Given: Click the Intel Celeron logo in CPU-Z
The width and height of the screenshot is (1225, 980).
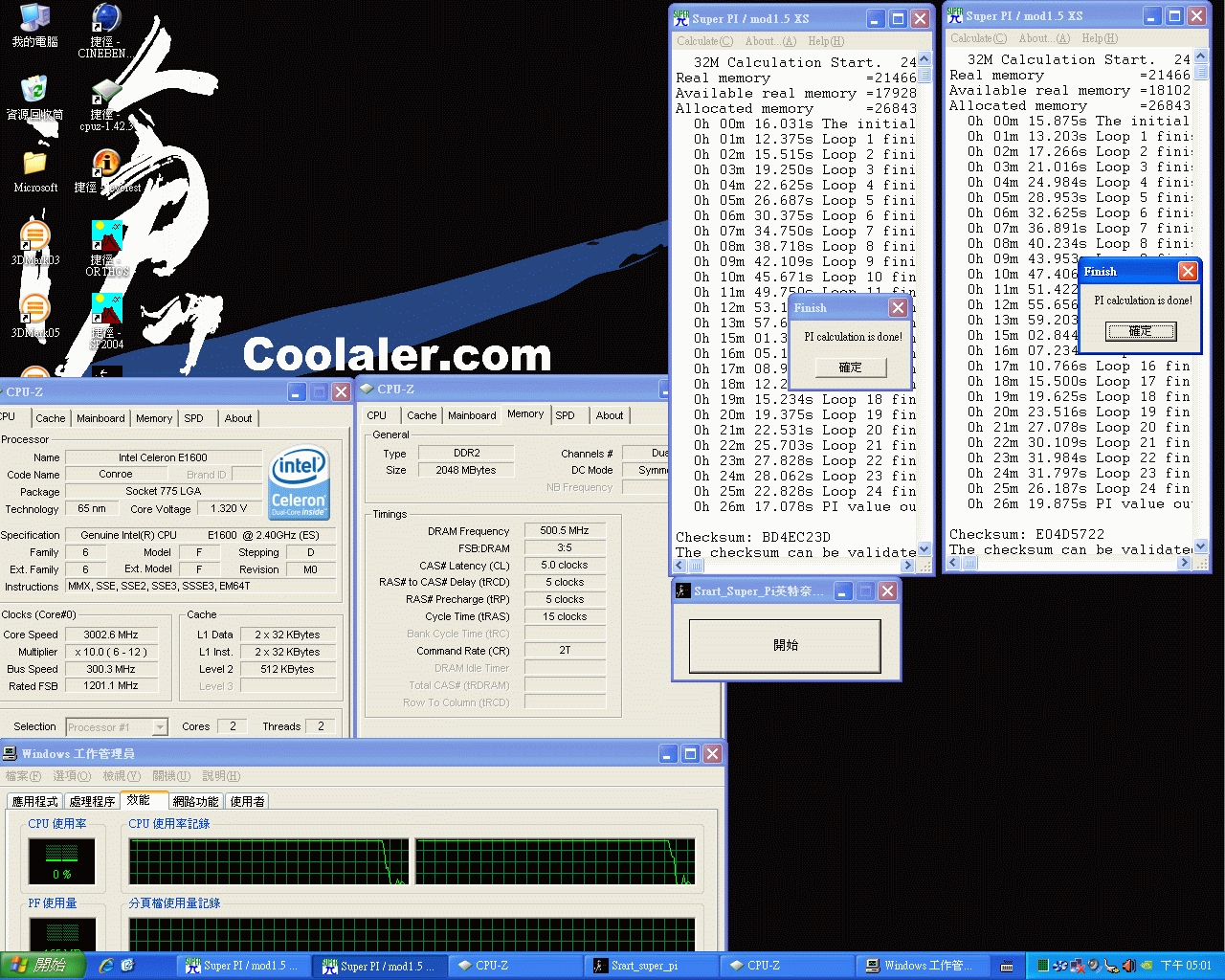Looking at the screenshot, I should [300, 483].
